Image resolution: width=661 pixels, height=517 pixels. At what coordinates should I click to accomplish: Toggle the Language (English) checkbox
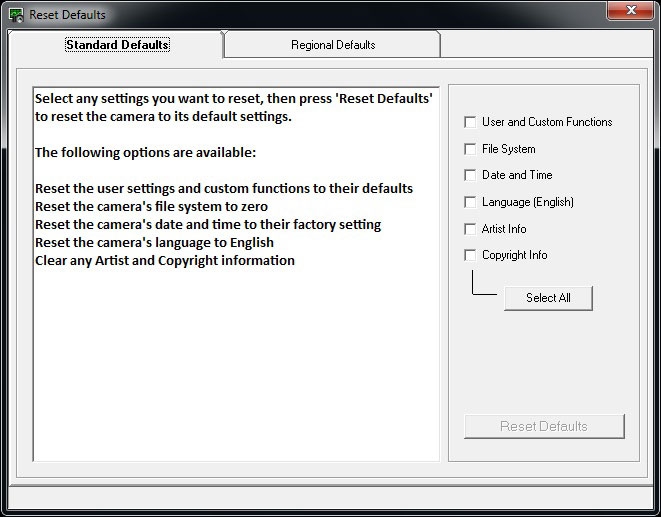point(470,202)
